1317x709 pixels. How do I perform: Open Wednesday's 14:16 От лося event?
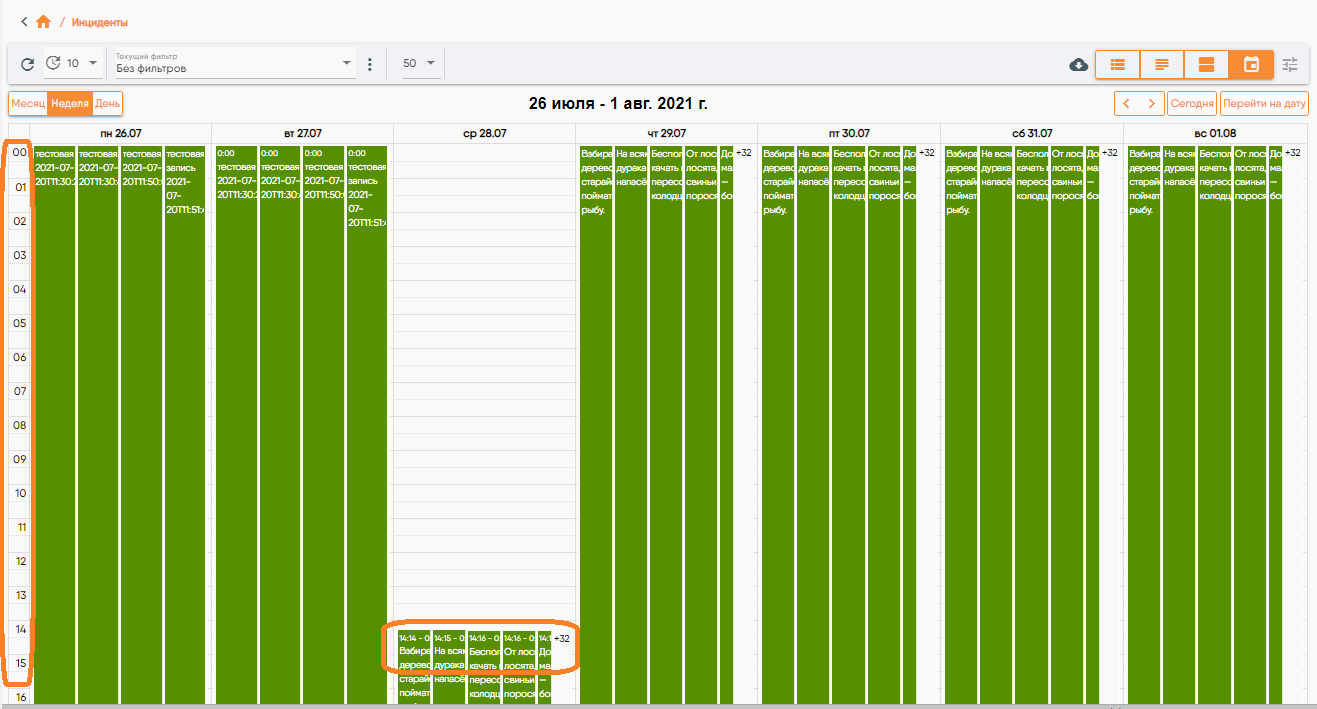519,667
